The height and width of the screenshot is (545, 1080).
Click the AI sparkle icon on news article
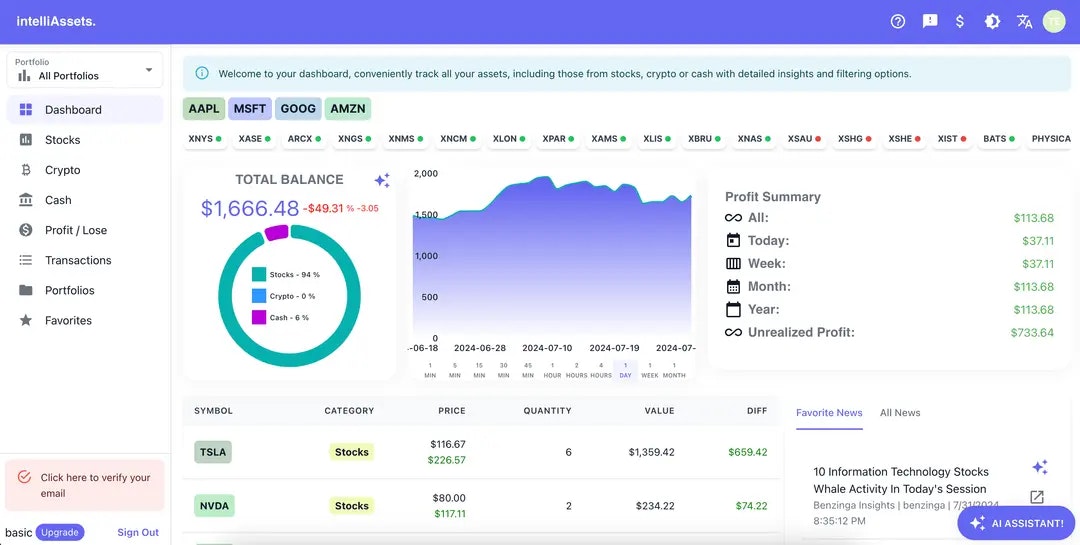(x=1040, y=467)
